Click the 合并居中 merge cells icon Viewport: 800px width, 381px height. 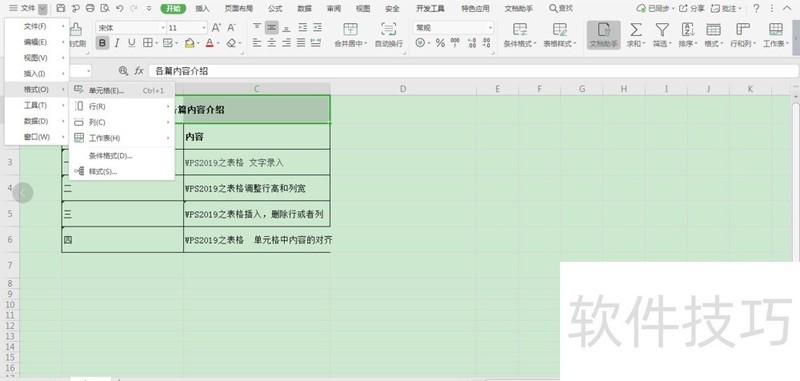click(351, 29)
